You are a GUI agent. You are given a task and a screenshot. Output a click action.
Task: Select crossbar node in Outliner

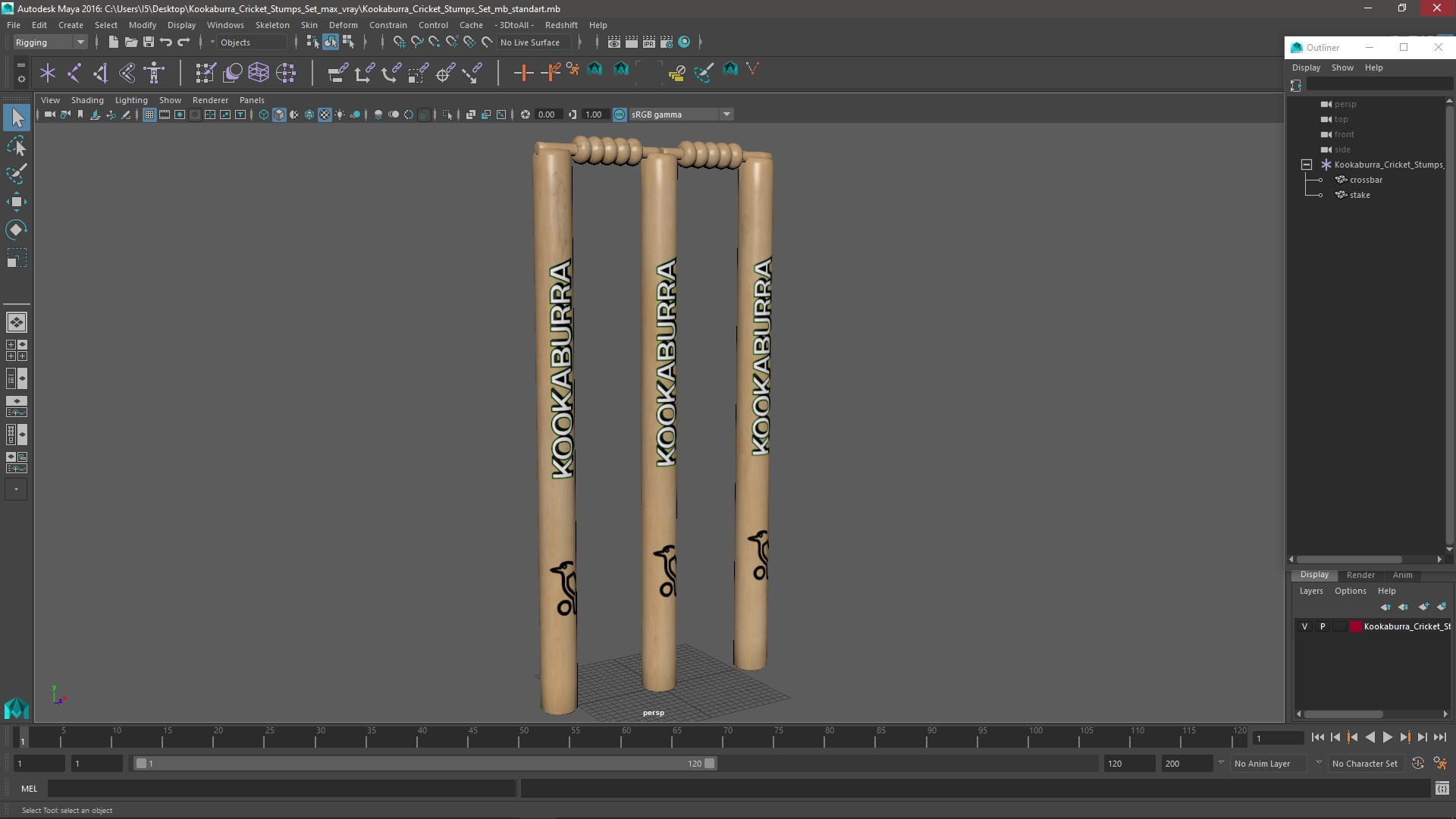click(1366, 180)
